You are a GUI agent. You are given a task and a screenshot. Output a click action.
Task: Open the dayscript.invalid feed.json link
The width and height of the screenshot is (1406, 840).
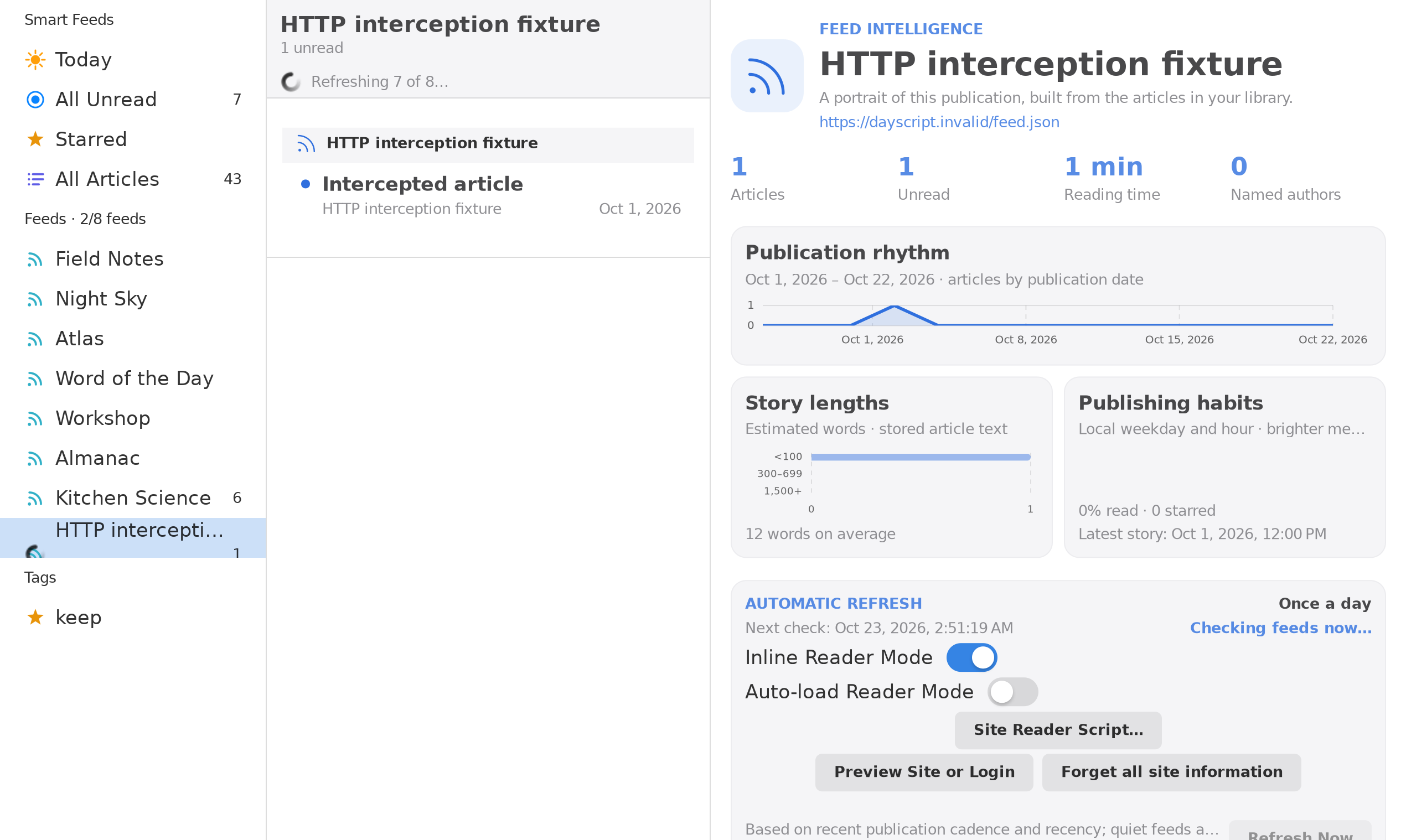pos(939,122)
